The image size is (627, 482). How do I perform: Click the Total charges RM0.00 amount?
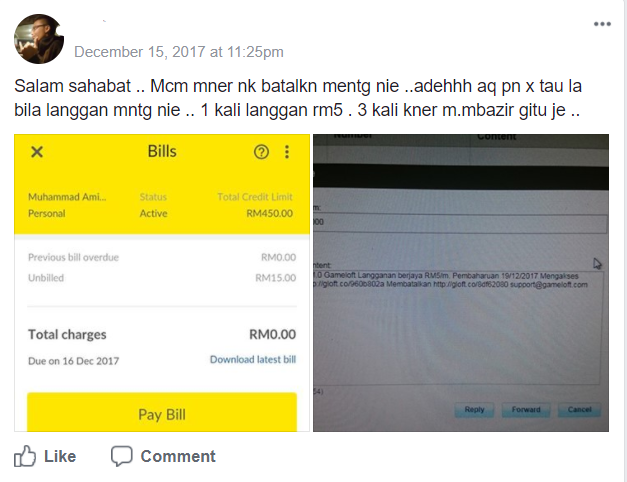click(272, 334)
